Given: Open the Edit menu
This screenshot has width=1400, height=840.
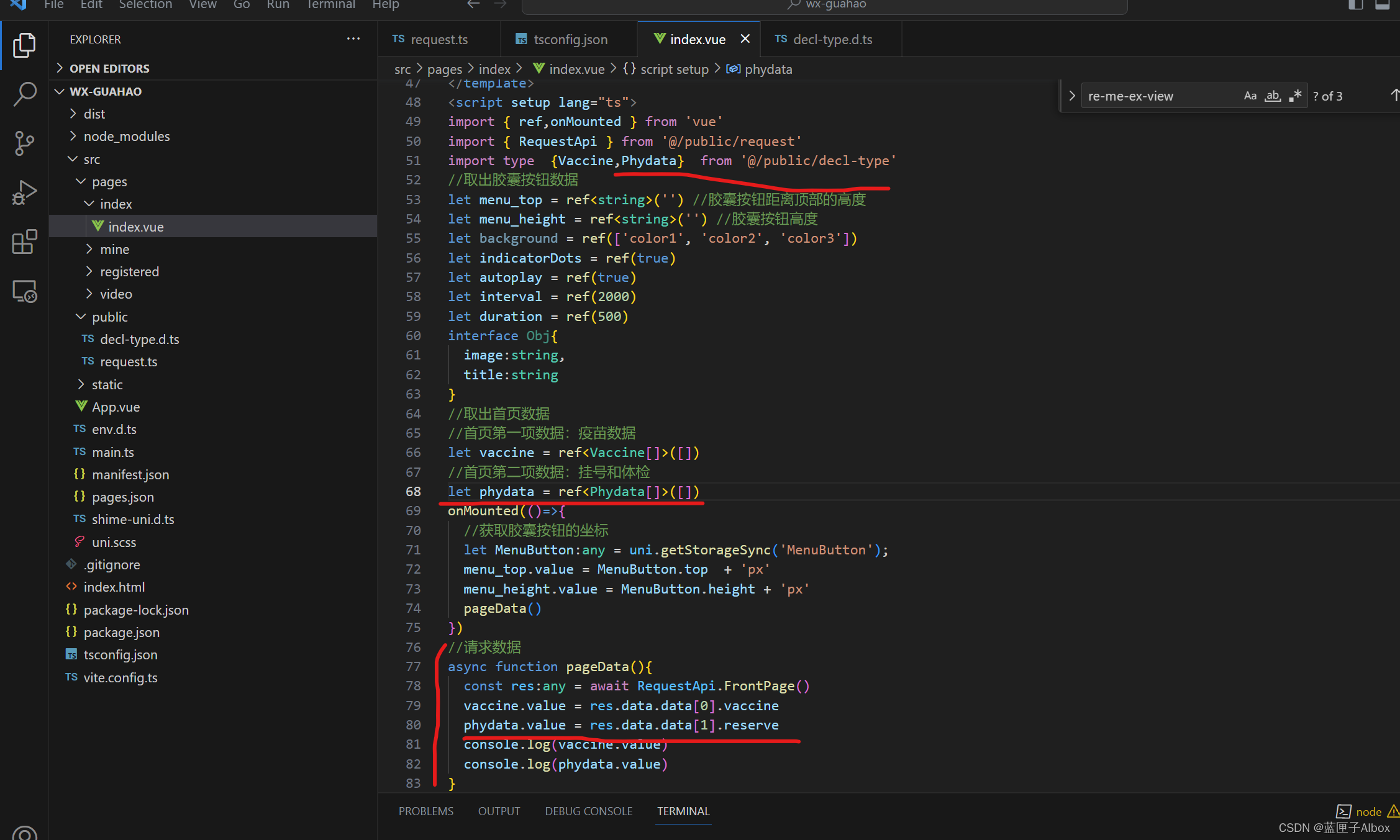Looking at the screenshot, I should point(91,4).
